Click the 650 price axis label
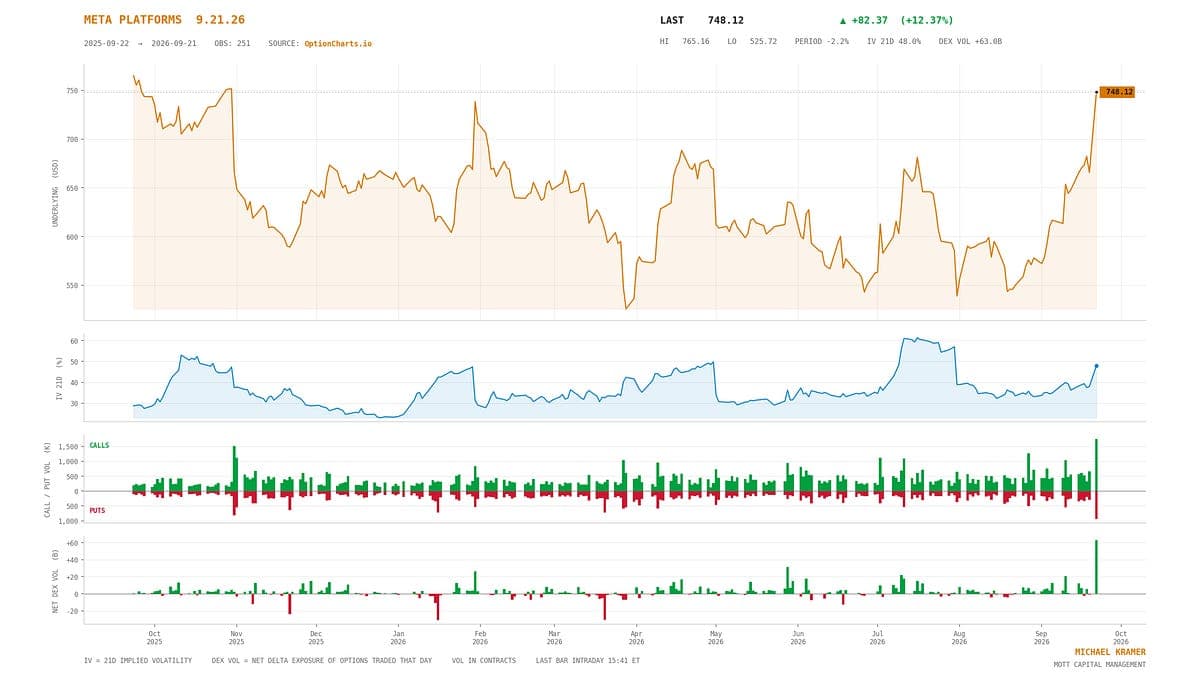 [x=71, y=188]
